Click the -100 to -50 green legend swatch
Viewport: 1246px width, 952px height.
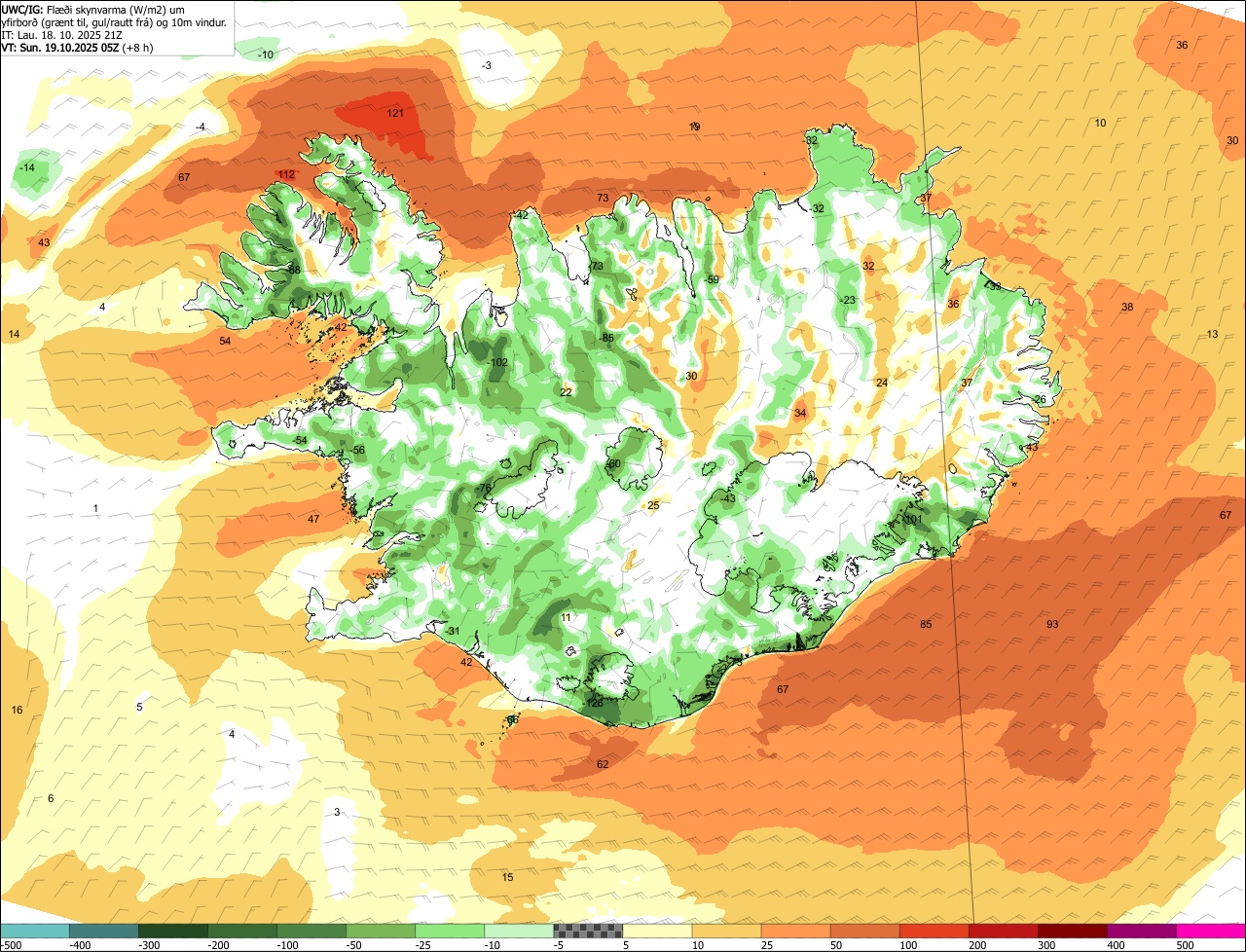(x=311, y=931)
